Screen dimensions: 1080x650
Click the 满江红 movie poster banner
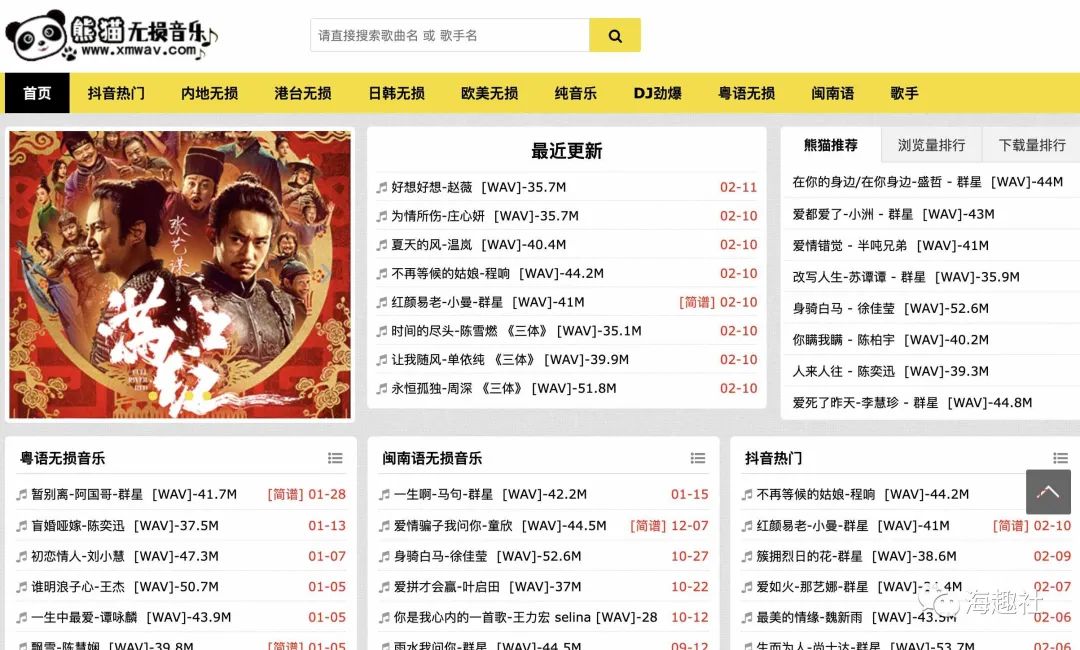(180, 275)
